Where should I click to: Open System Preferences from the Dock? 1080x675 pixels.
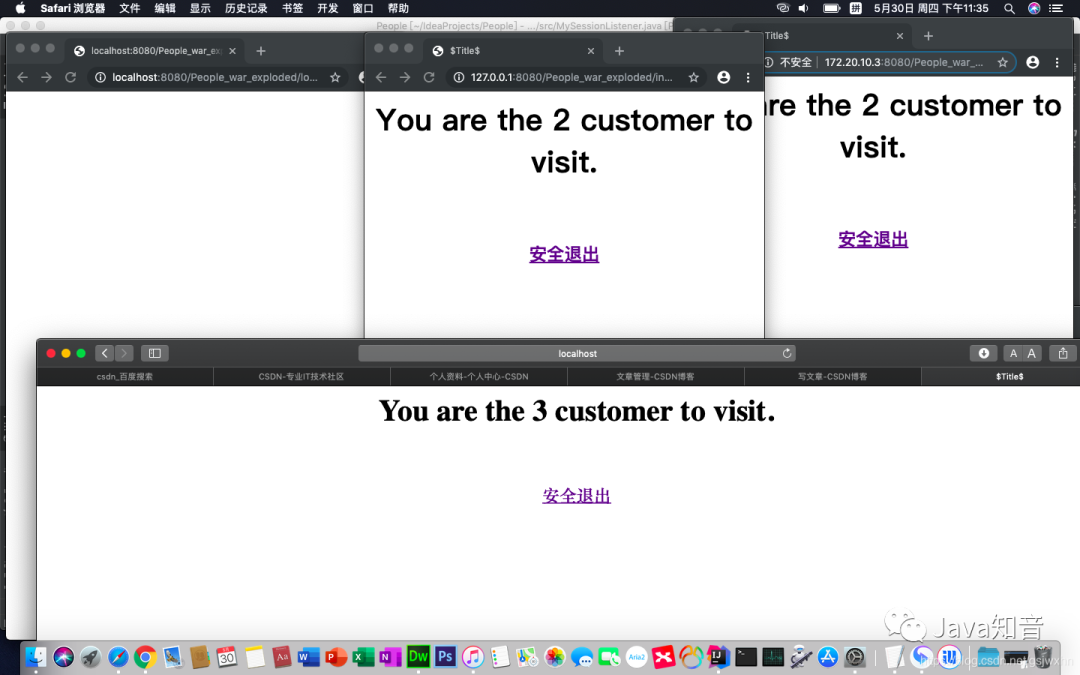pos(855,656)
